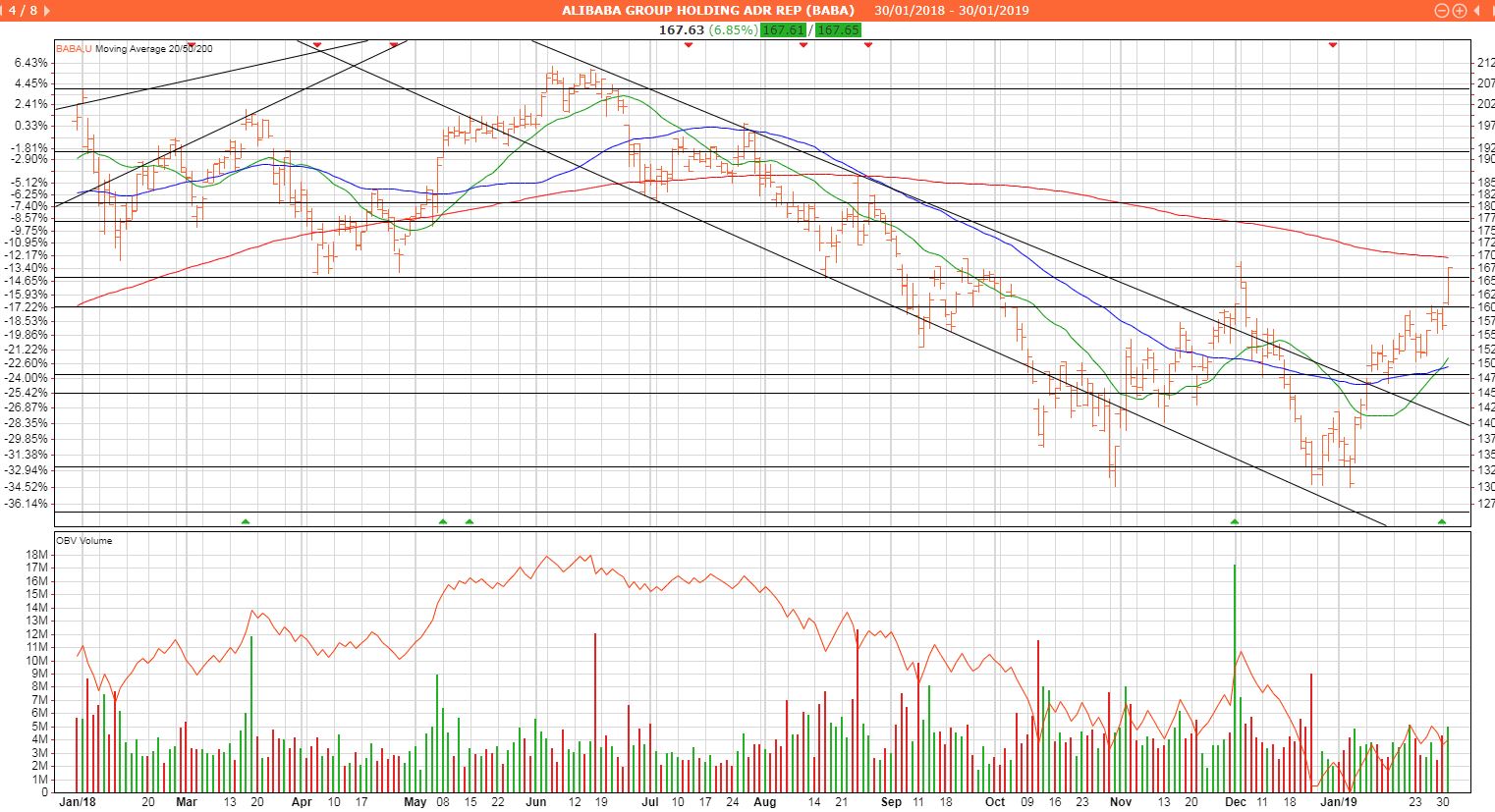
Task: Select the BABA.U symbol label
Action: (x=73, y=48)
